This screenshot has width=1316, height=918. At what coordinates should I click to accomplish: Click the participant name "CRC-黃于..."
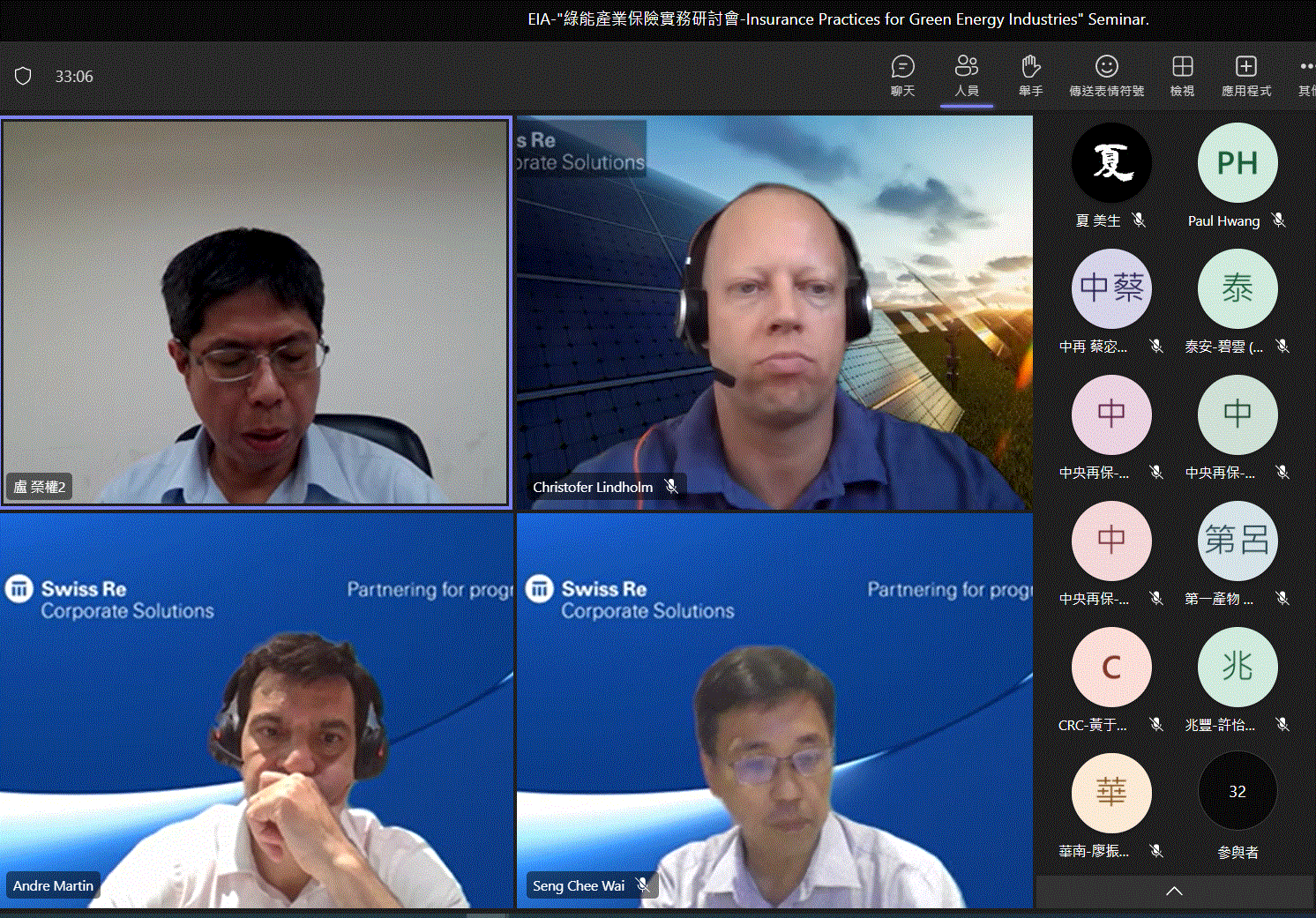pyautogui.click(x=1093, y=725)
